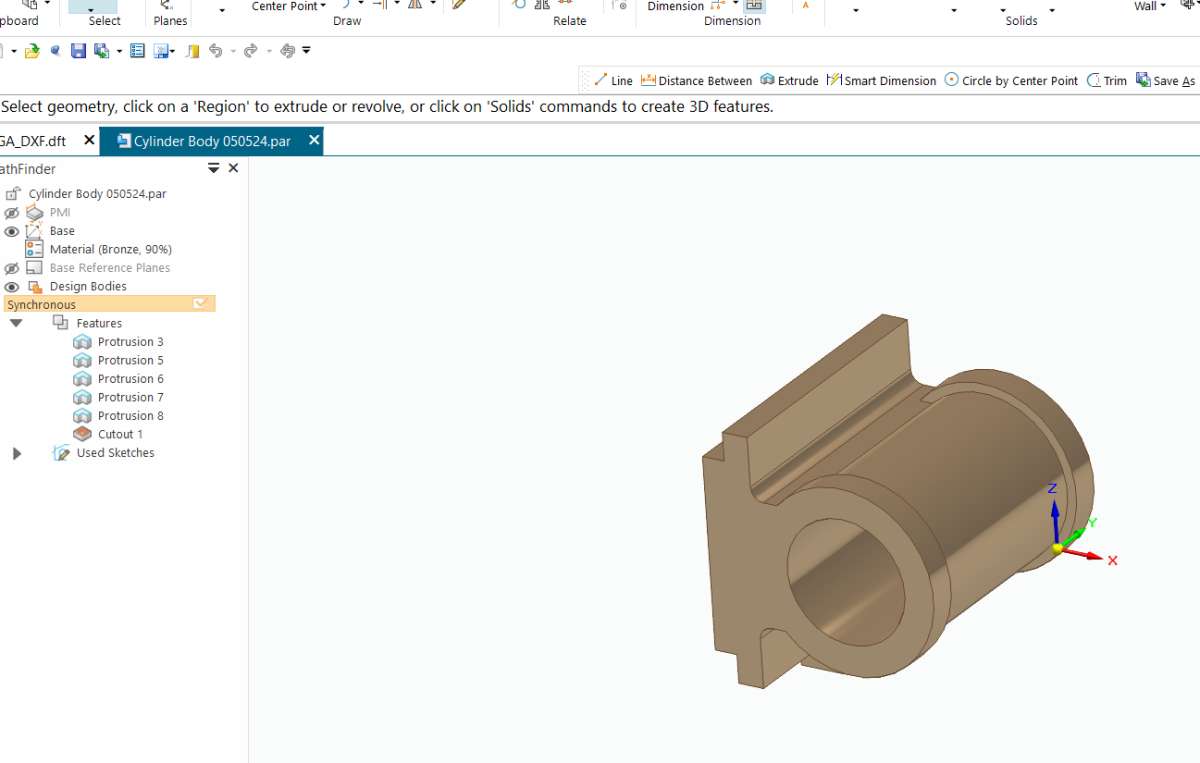1200x763 pixels.
Task: Expand the Used Sketches node
Action: (16, 452)
